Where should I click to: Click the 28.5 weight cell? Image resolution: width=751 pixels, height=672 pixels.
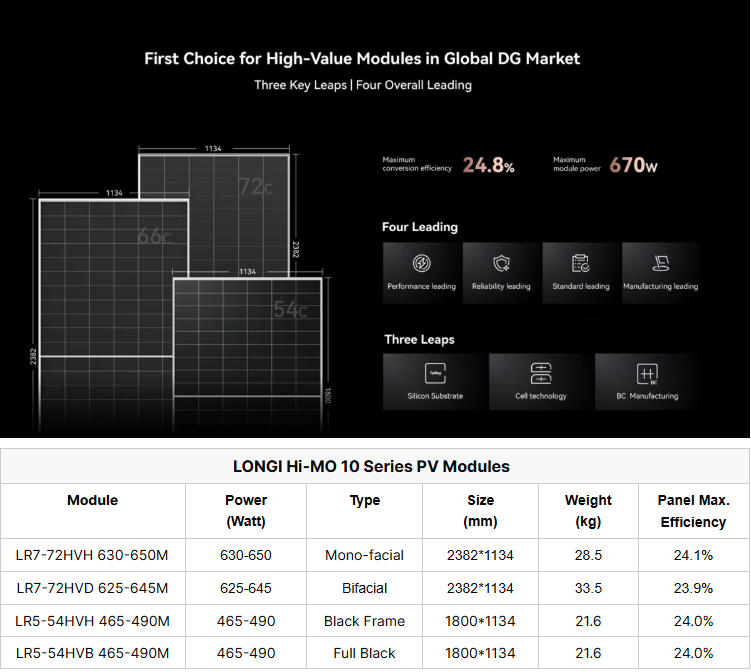coord(588,555)
